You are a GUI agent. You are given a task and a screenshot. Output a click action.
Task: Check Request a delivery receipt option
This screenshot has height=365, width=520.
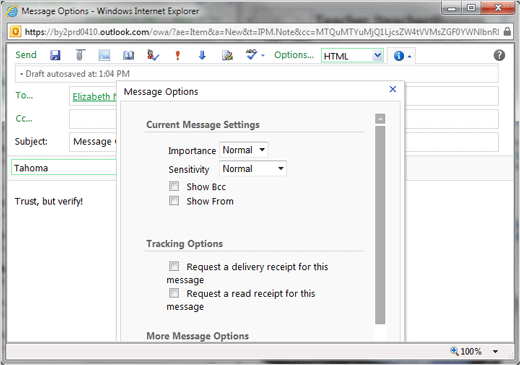pos(174,266)
